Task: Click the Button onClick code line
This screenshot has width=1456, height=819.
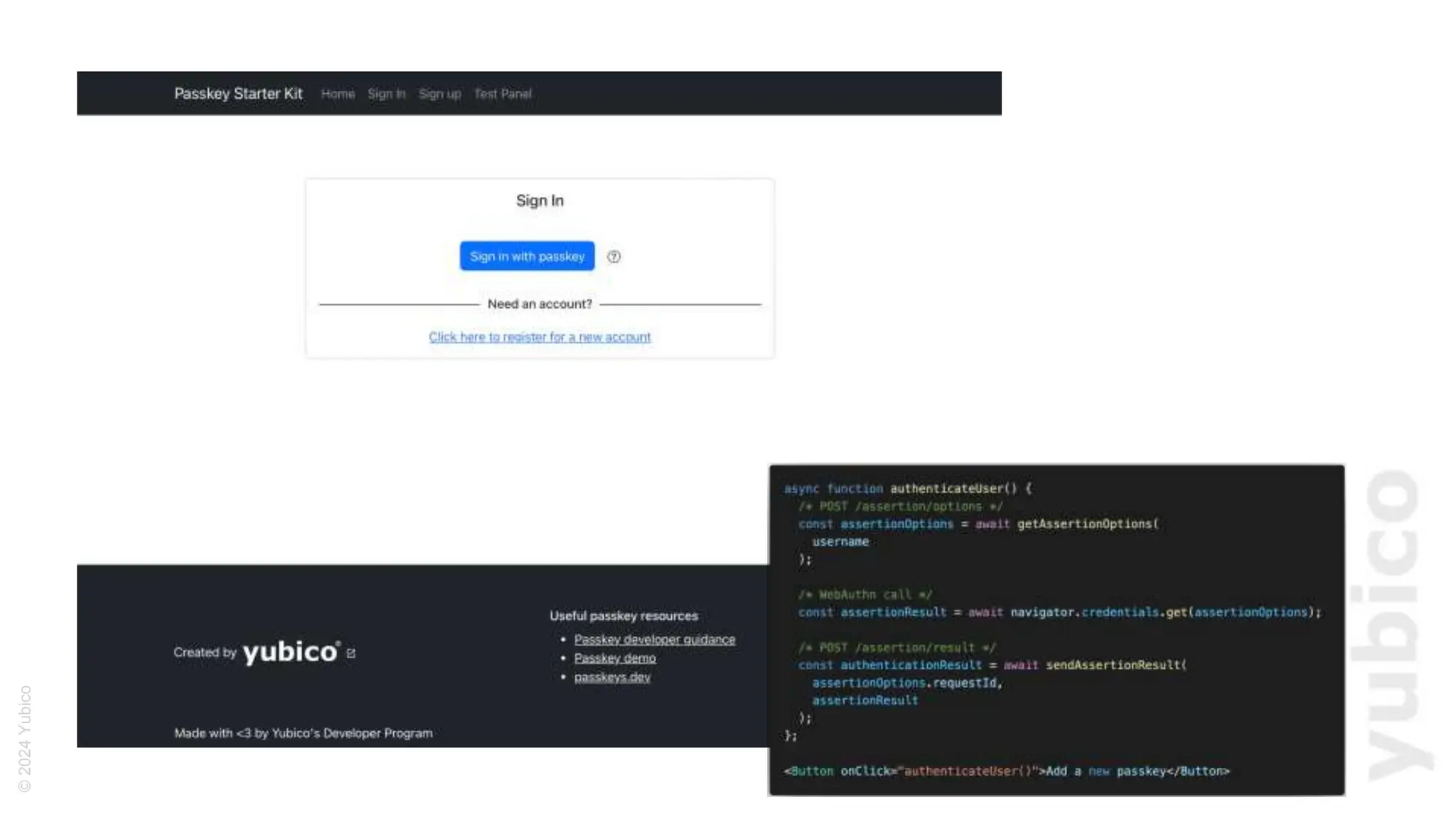Action: (1006, 771)
